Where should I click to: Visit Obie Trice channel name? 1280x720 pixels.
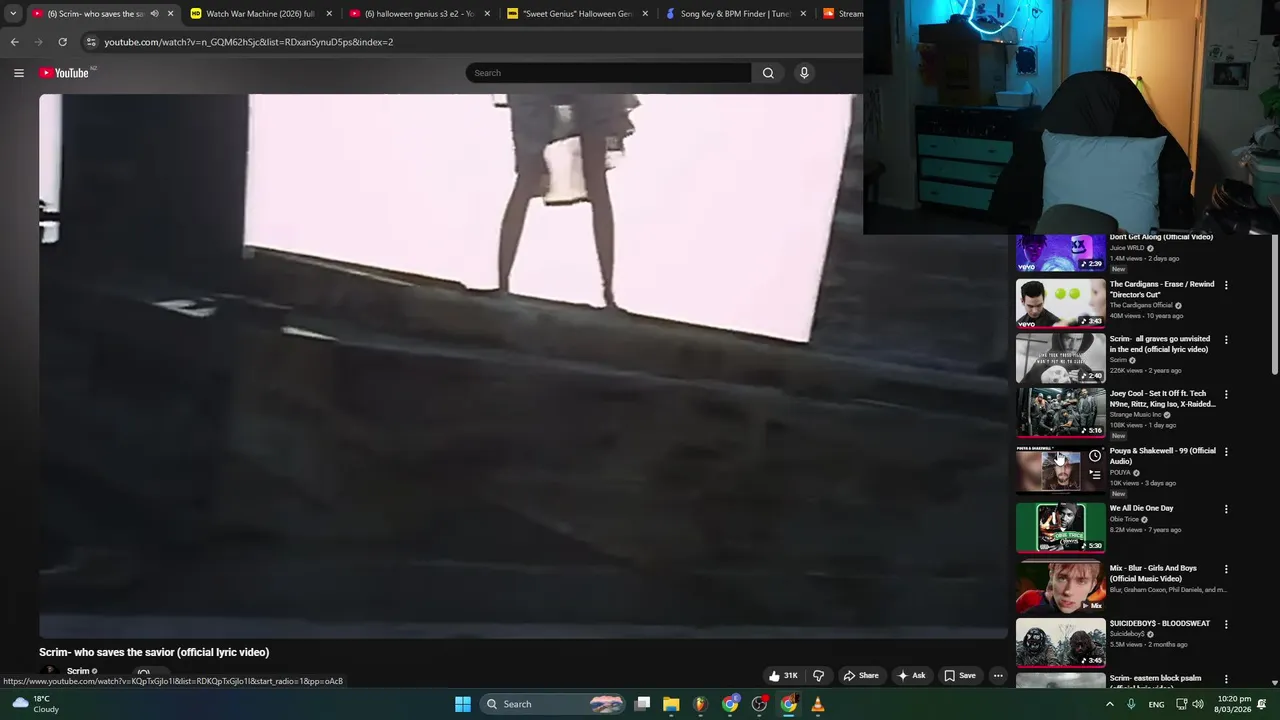[x=1124, y=519]
